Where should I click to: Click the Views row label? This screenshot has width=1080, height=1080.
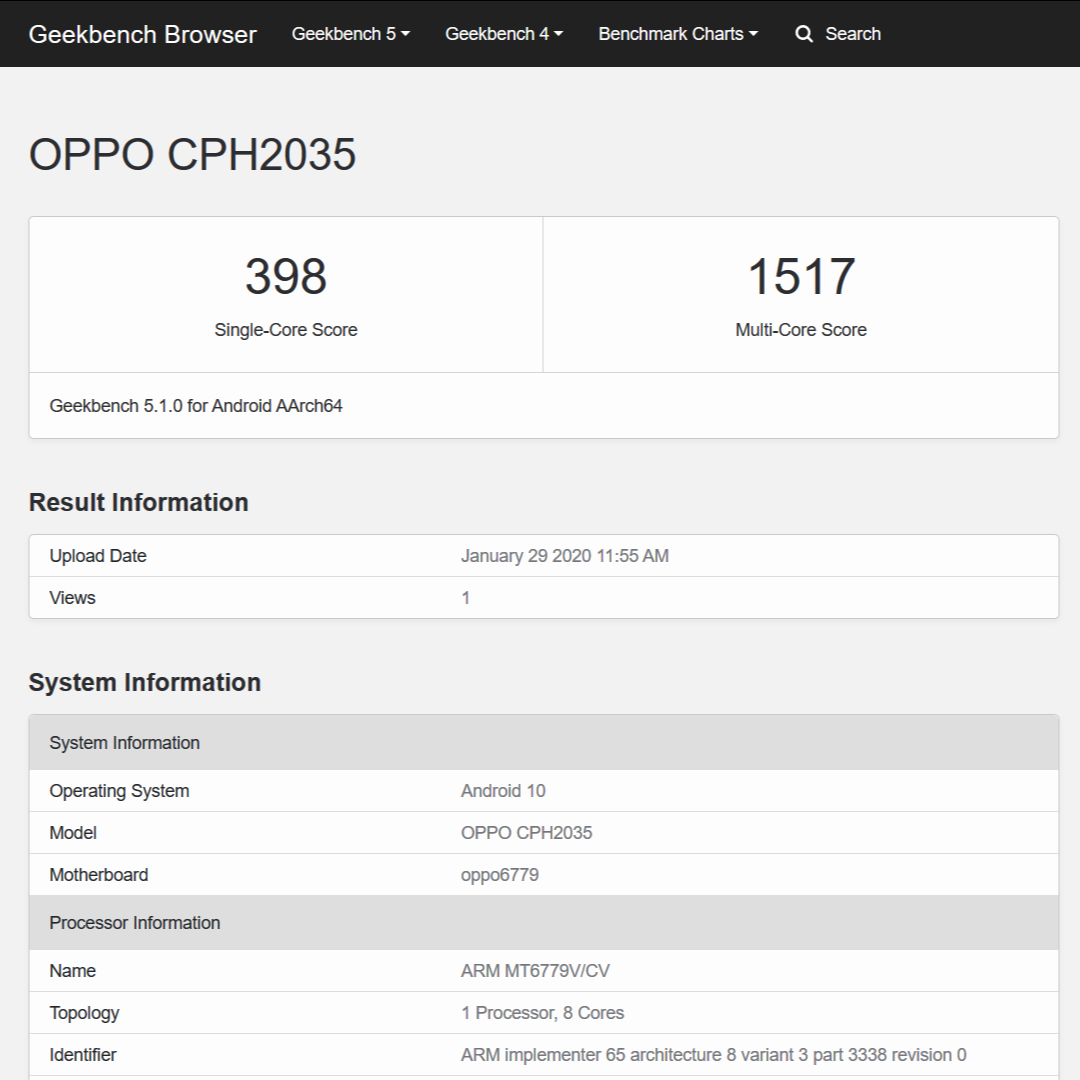[x=72, y=598]
